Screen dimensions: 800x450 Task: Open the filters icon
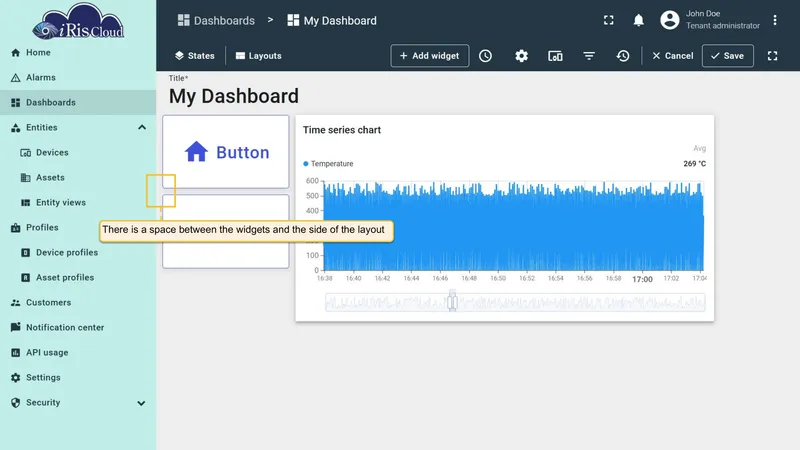pos(589,56)
